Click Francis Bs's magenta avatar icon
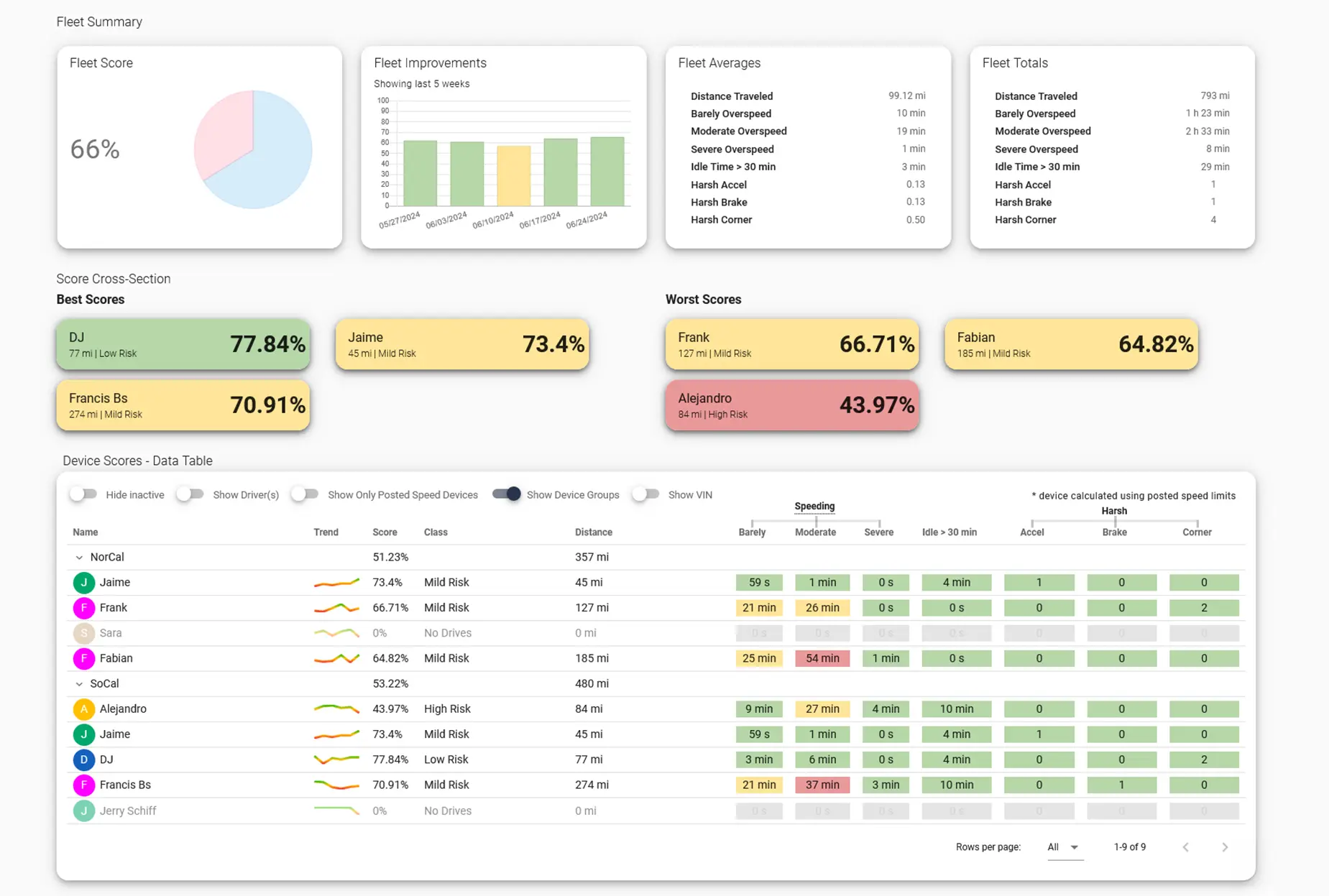Image resolution: width=1329 pixels, height=896 pixels. pyautogui.click(x=84, y=785)
